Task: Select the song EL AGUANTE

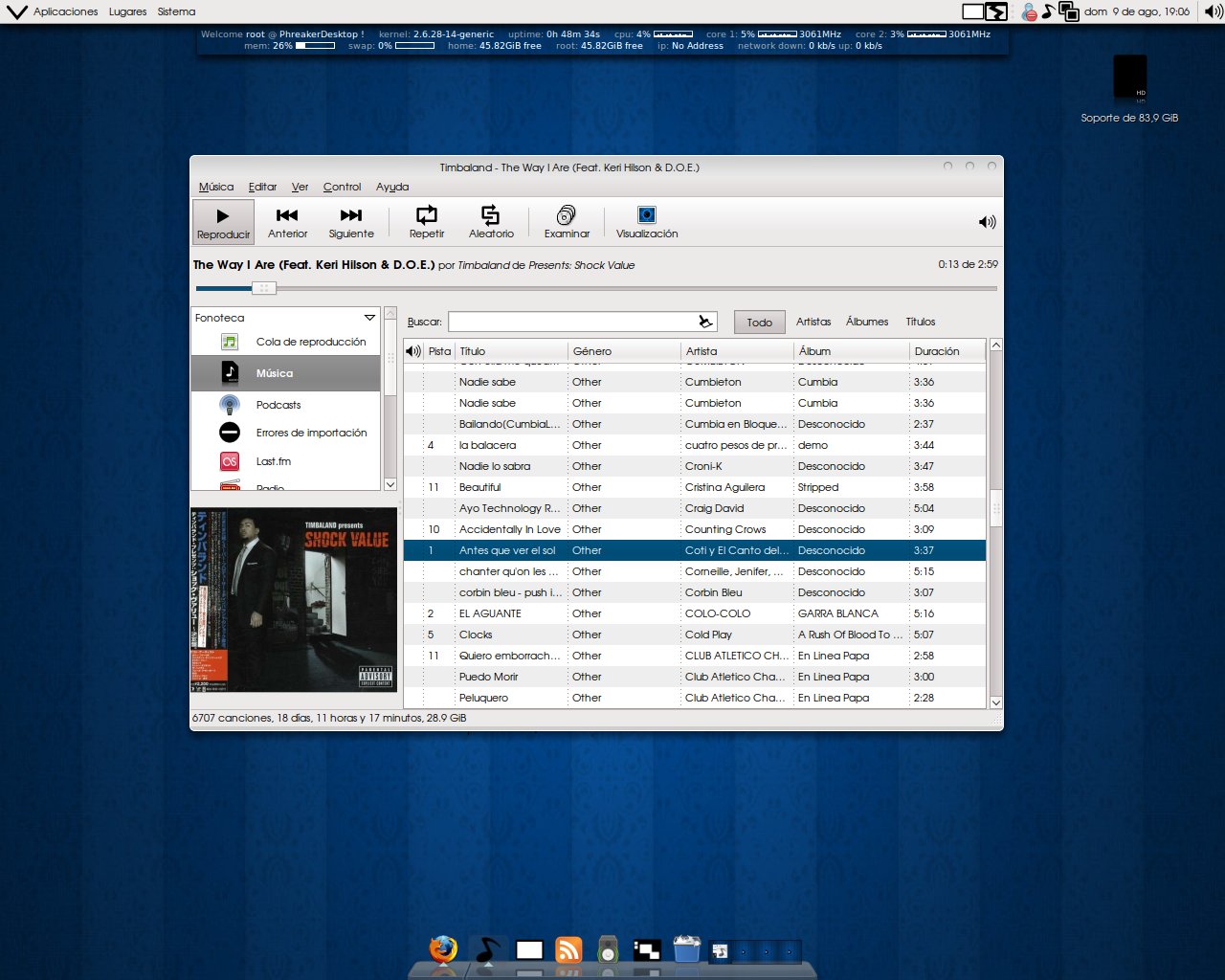Action: point(695,613)
